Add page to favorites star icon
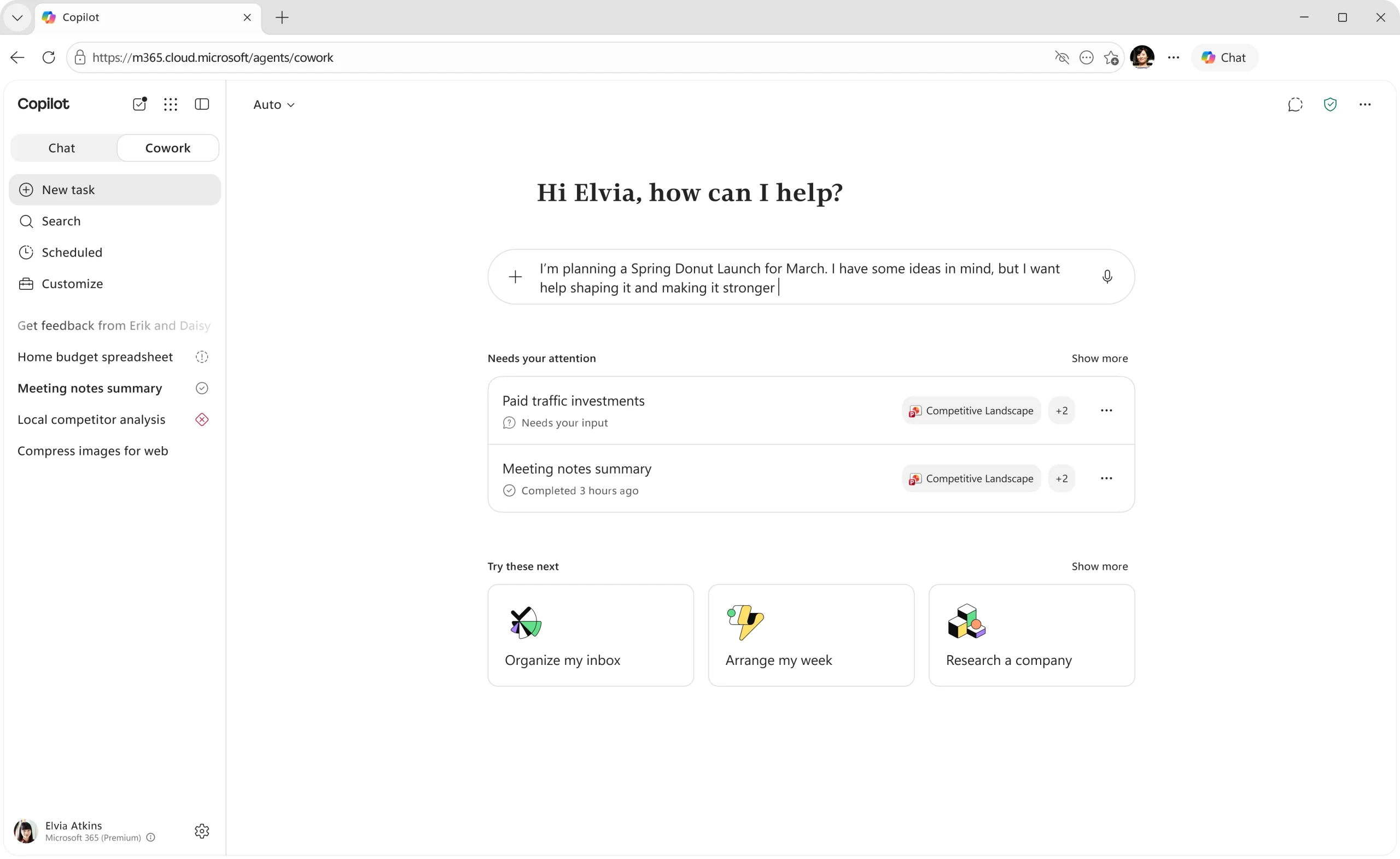 point(1111,57)
